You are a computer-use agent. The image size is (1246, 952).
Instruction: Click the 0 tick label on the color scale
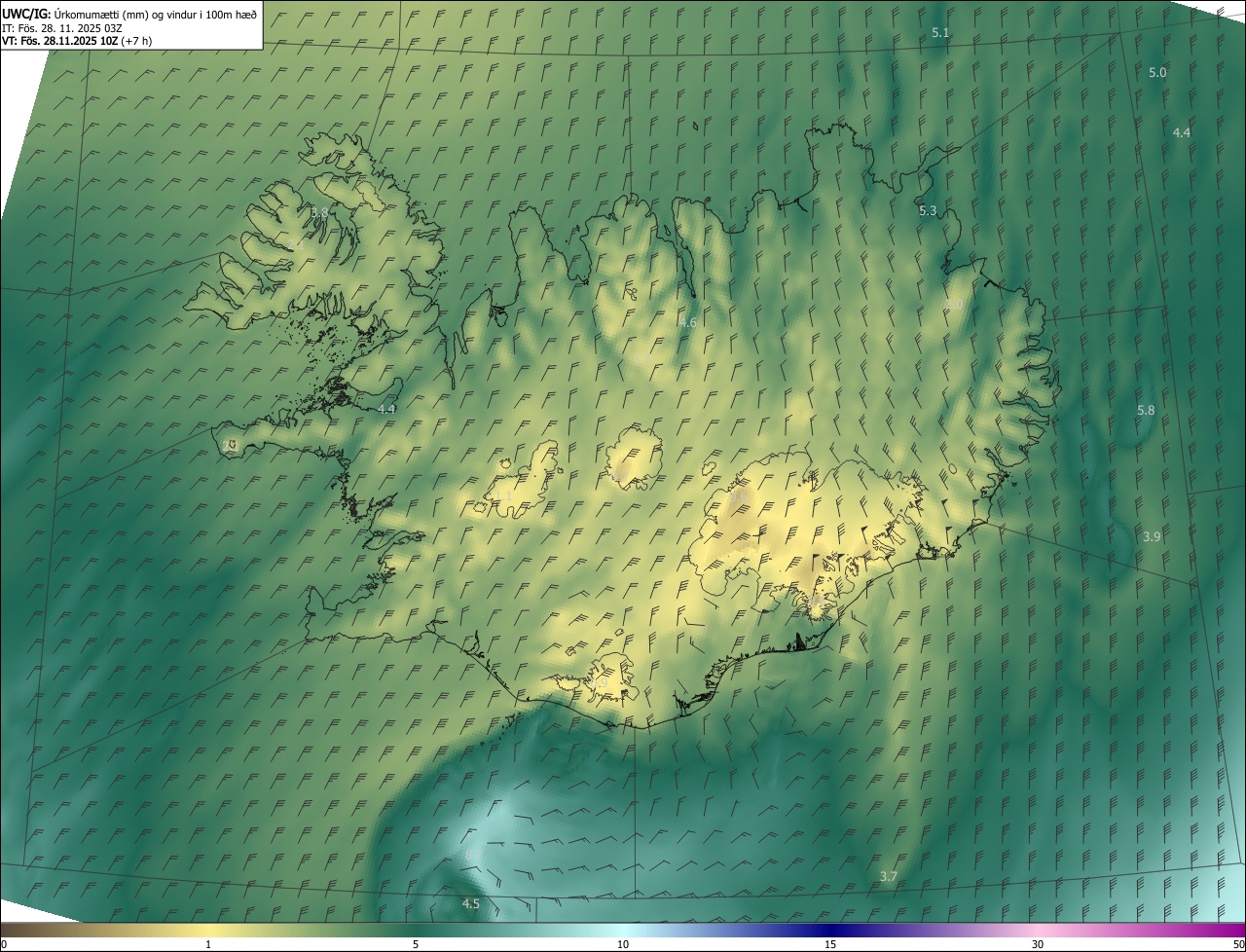pyautogui.click(x=4, y=944)
